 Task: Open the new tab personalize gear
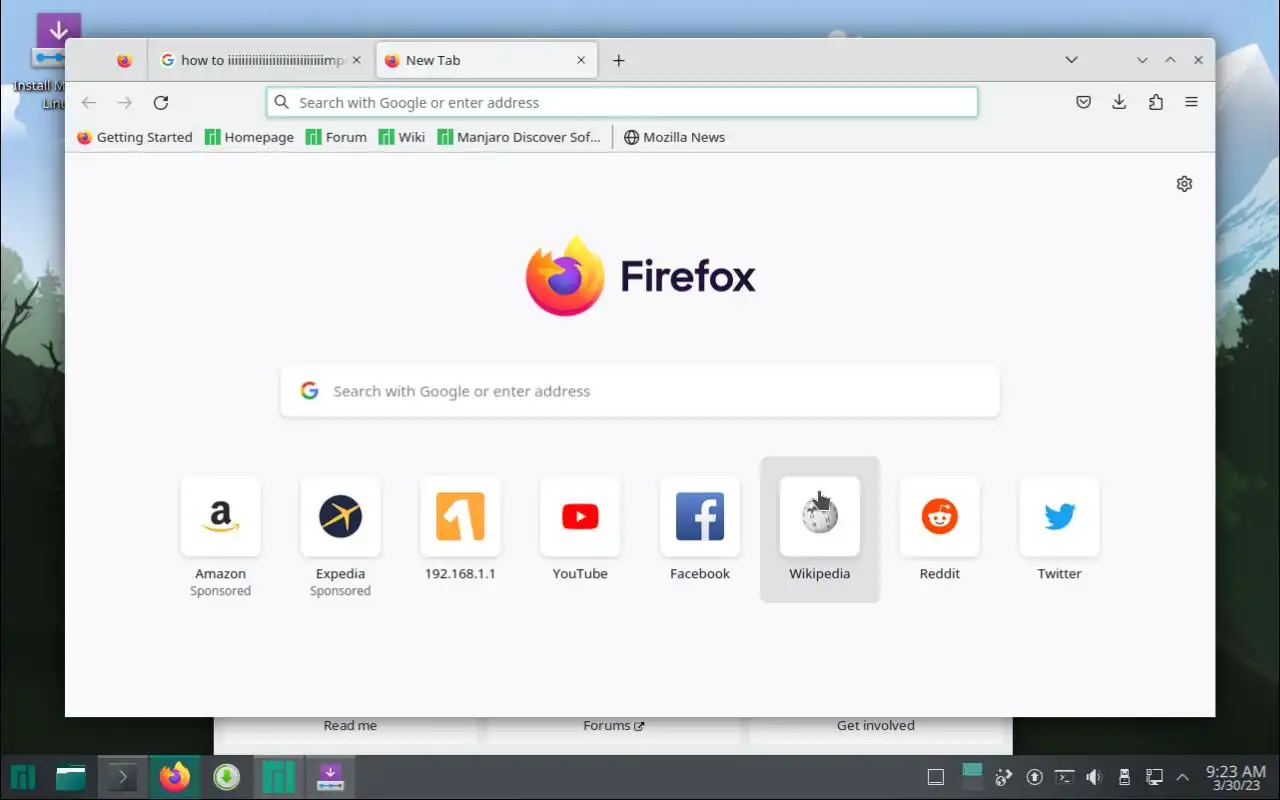coord(1184,184)
